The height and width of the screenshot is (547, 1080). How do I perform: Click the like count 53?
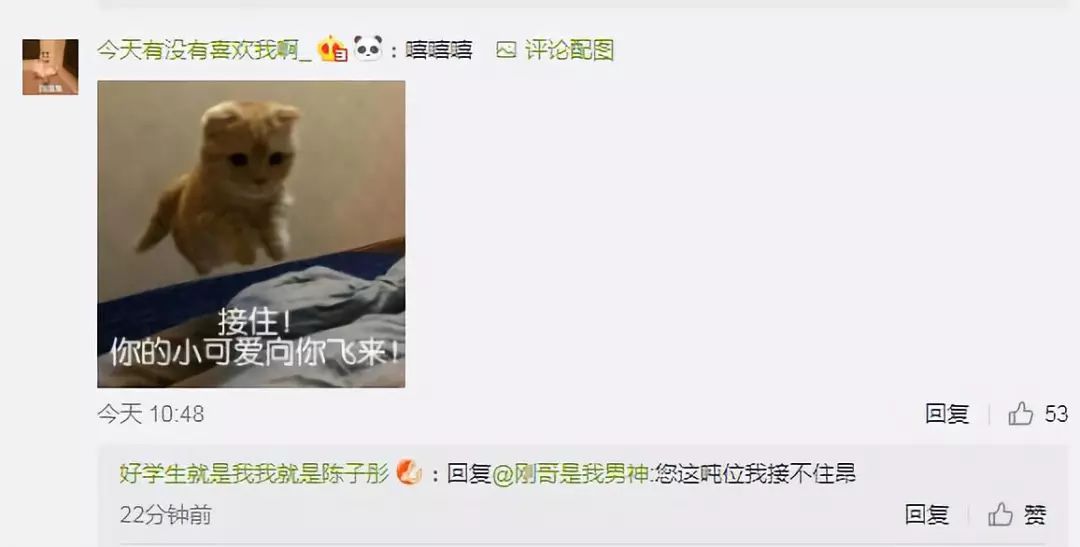1056,414
